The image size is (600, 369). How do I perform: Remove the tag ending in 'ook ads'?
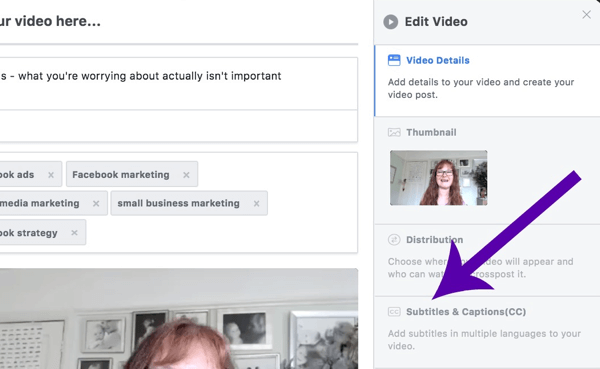pos(51,175)
